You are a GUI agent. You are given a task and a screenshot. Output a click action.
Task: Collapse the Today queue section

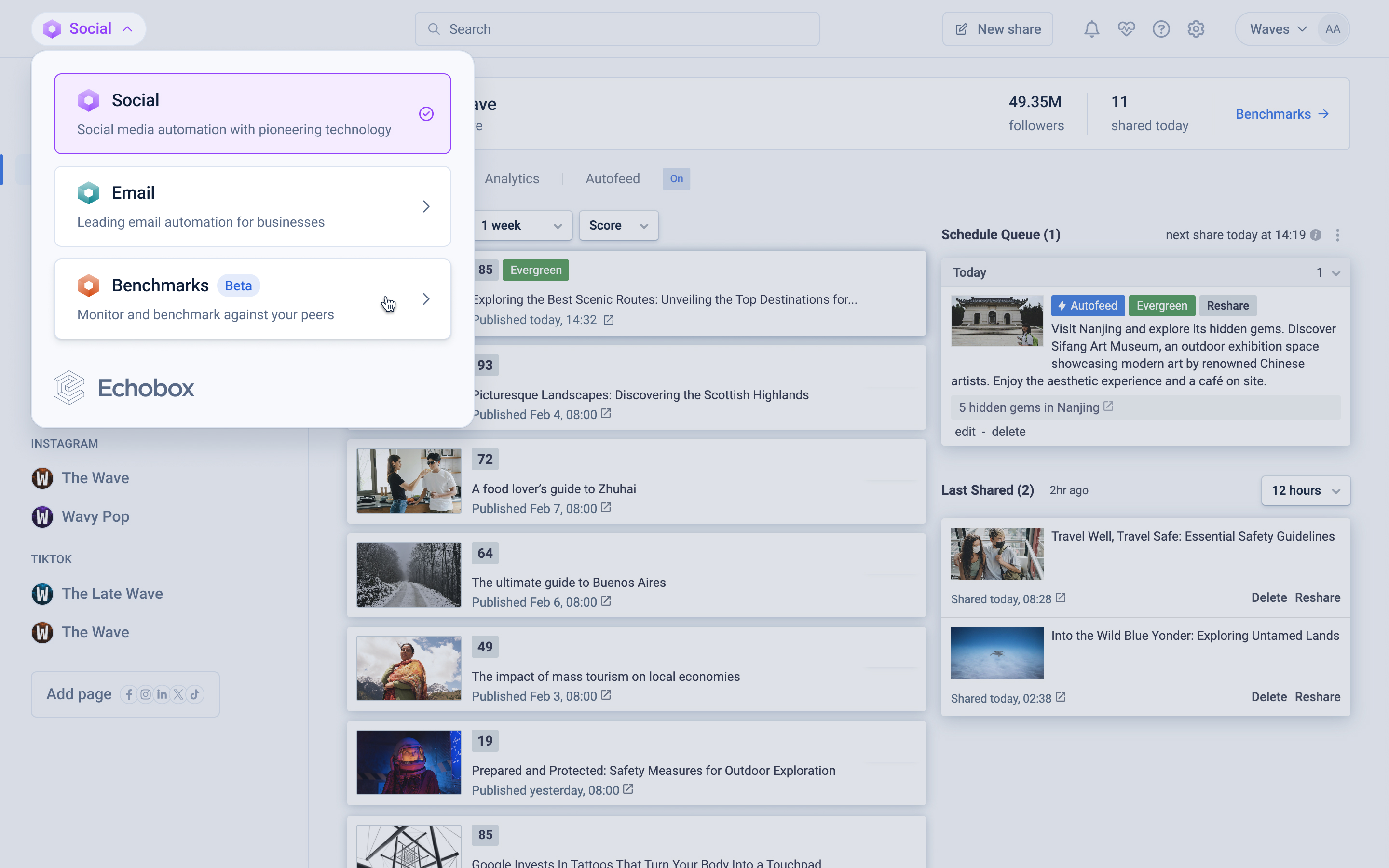pyautogui.click(x=1336, y=273)
